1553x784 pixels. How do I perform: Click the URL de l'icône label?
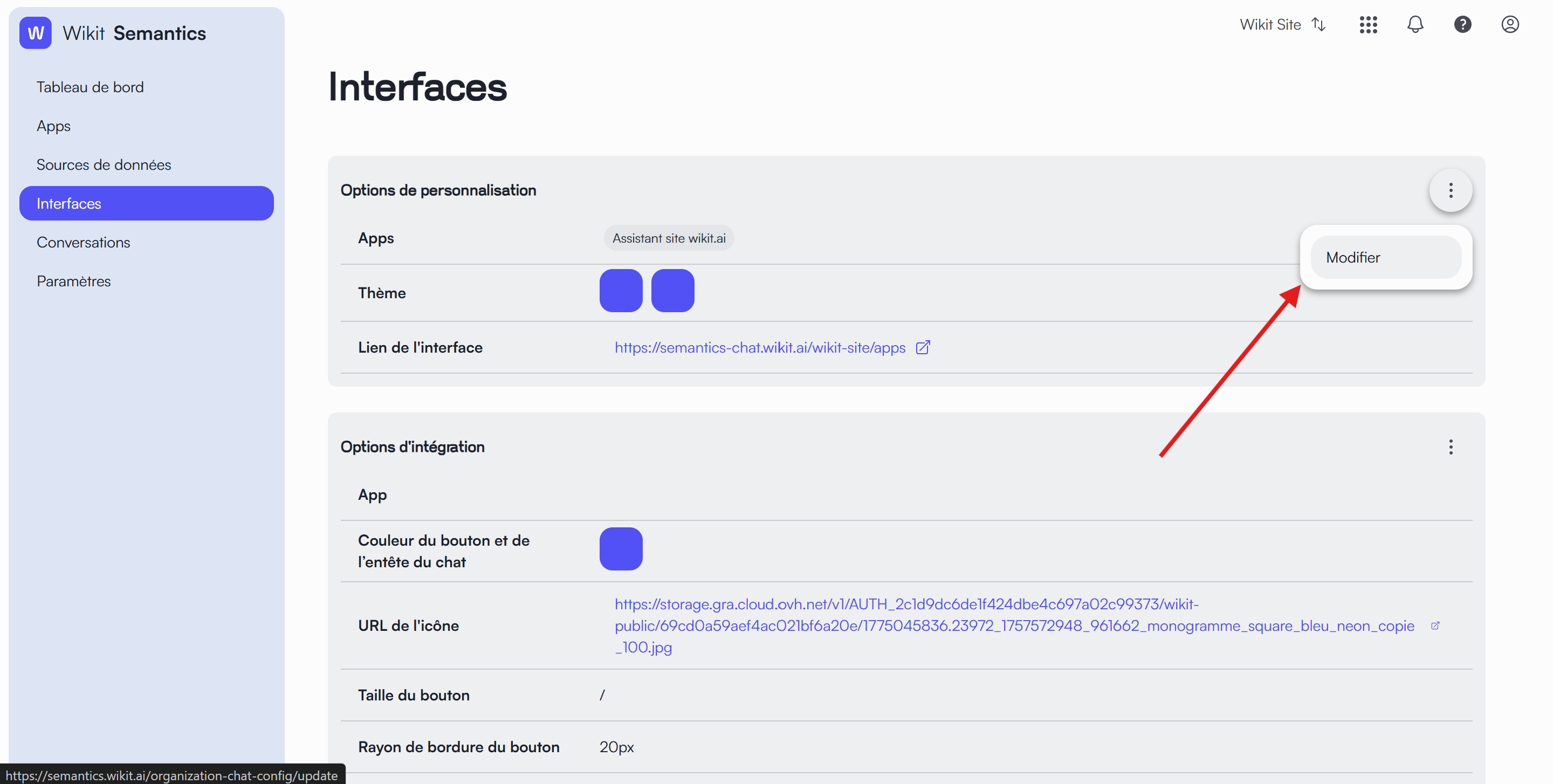click(408, 625)
